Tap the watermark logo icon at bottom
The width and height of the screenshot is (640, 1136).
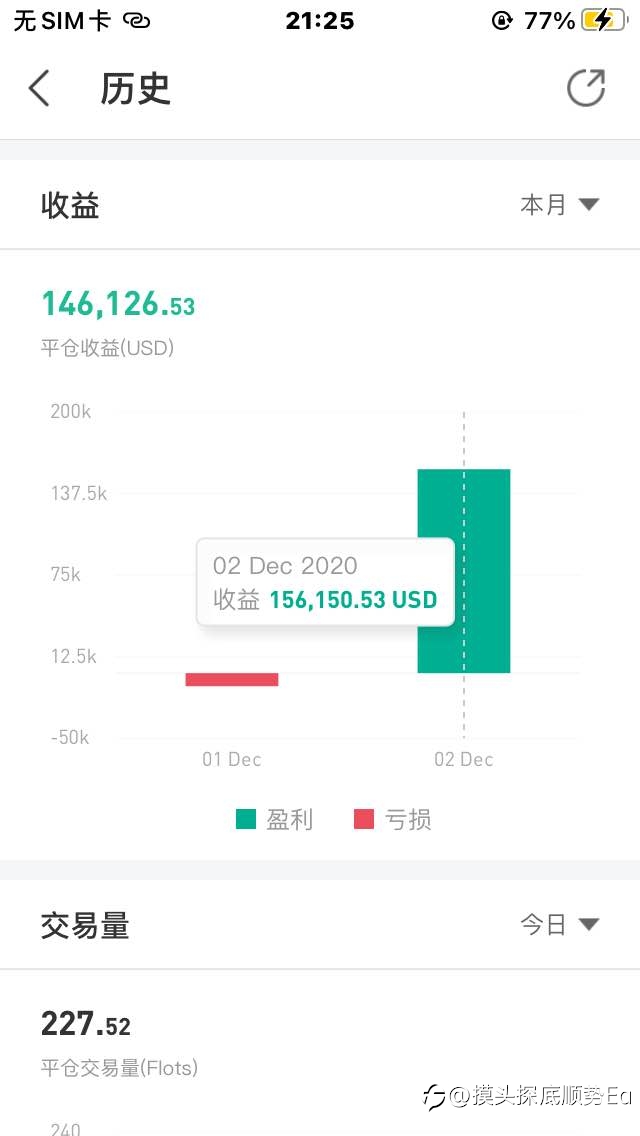pos(433,1097)
